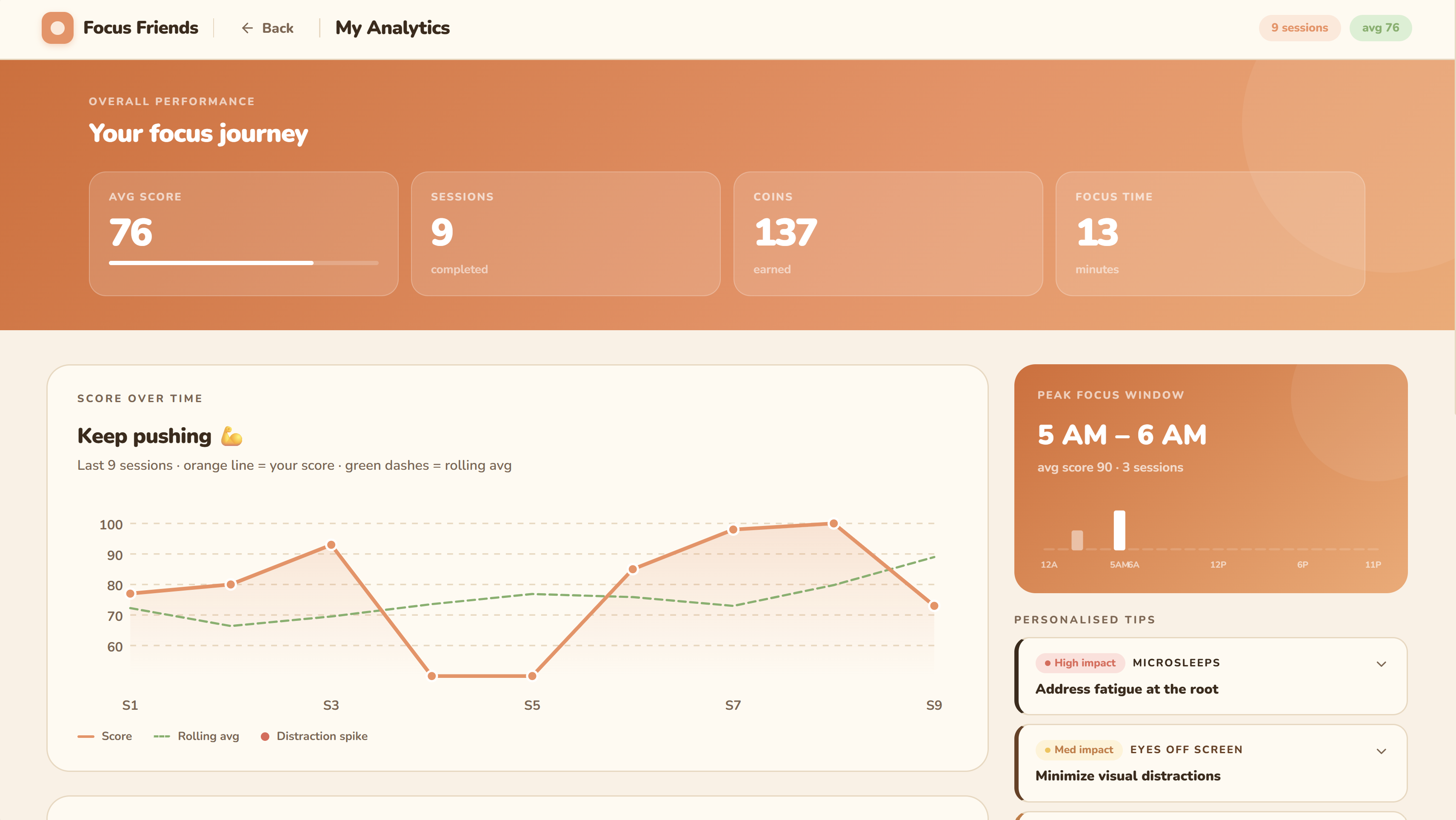Click the Rolling avg dashed legend marker
Viewport: 1456px width, 820px height.
click(x=162, y=736)
